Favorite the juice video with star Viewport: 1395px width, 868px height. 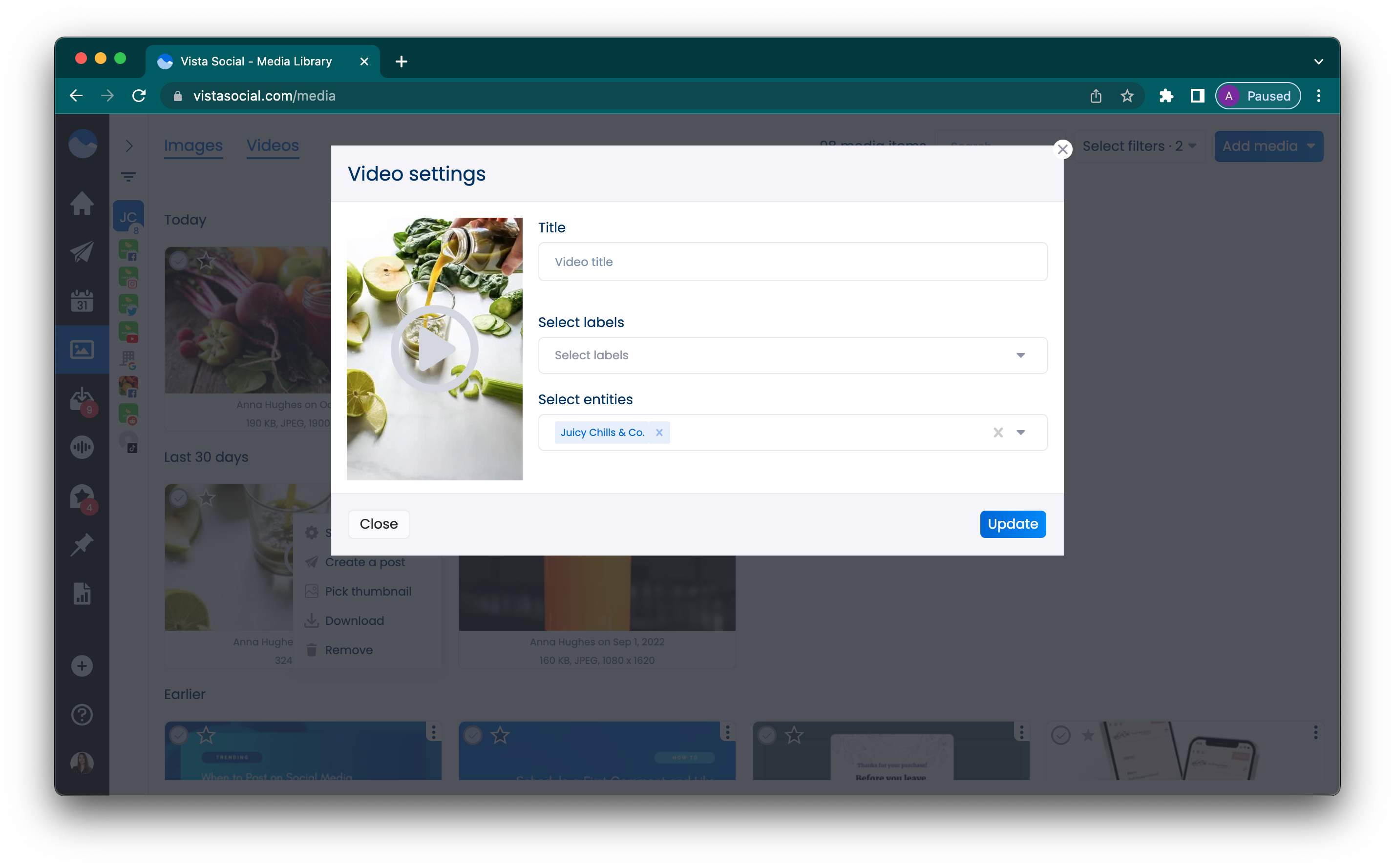(x=206, y=498)
